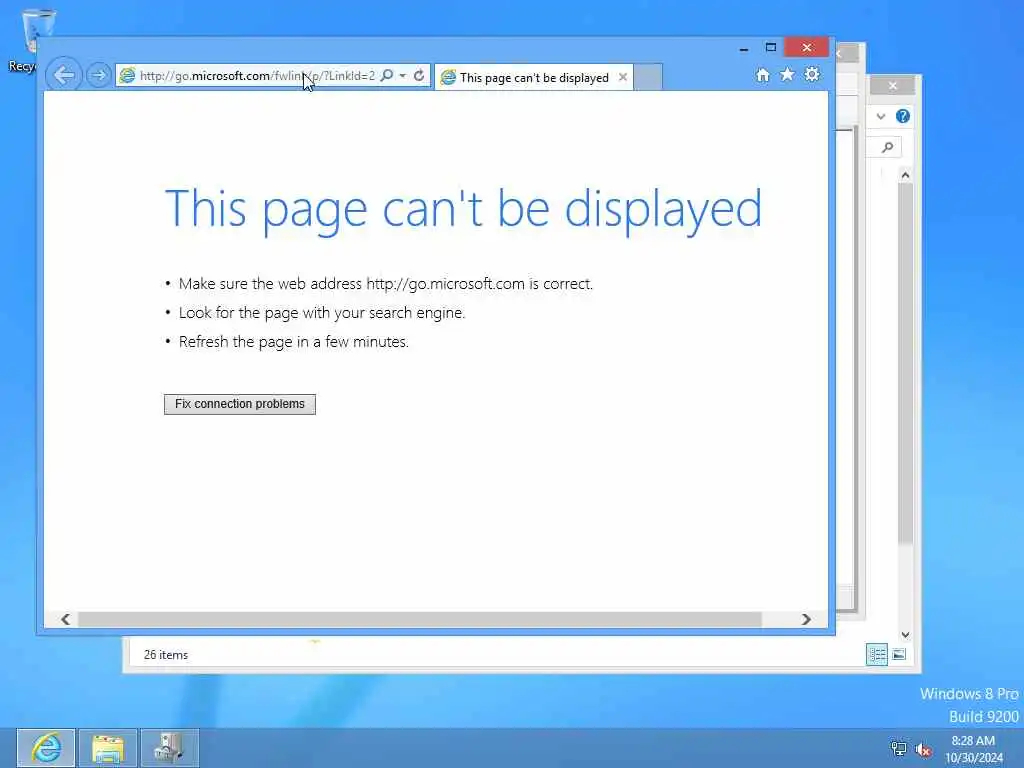This screenshot has height=768, width=1024.
Task: Open Internet Explorer from the taskbar
Action: pos(46,748)
